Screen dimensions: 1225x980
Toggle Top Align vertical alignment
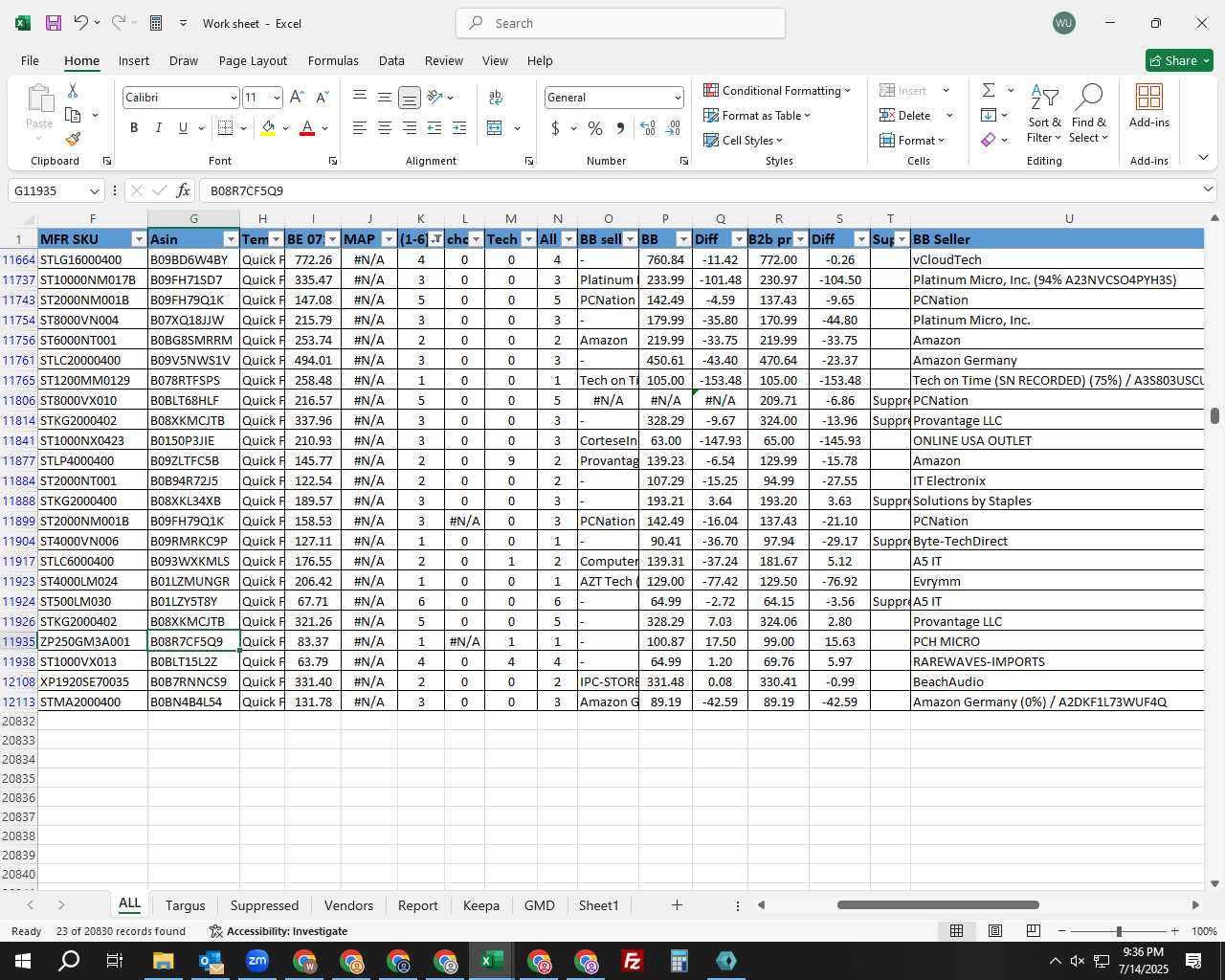360,97
